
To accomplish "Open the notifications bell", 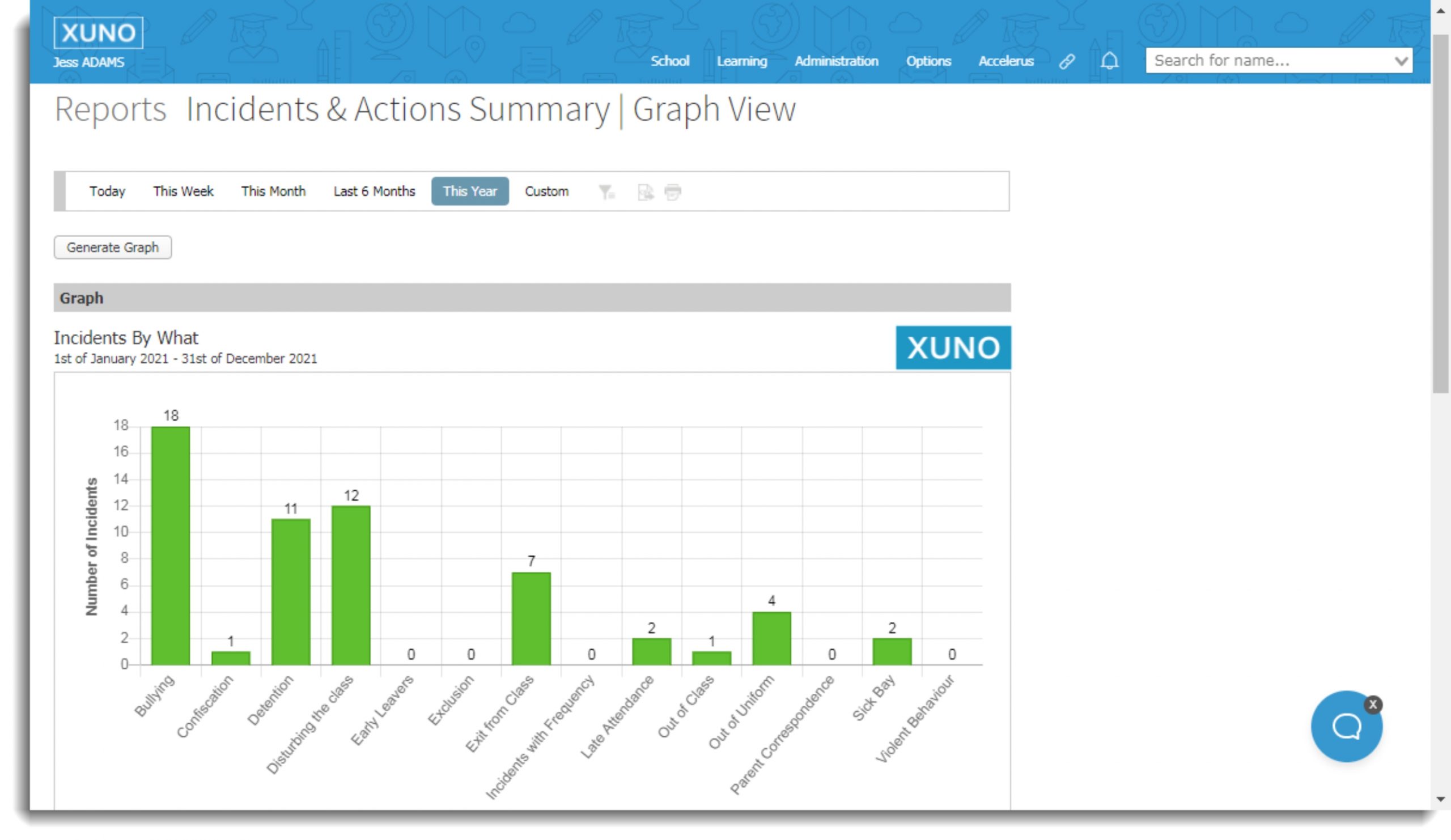I will (1109, 61).
